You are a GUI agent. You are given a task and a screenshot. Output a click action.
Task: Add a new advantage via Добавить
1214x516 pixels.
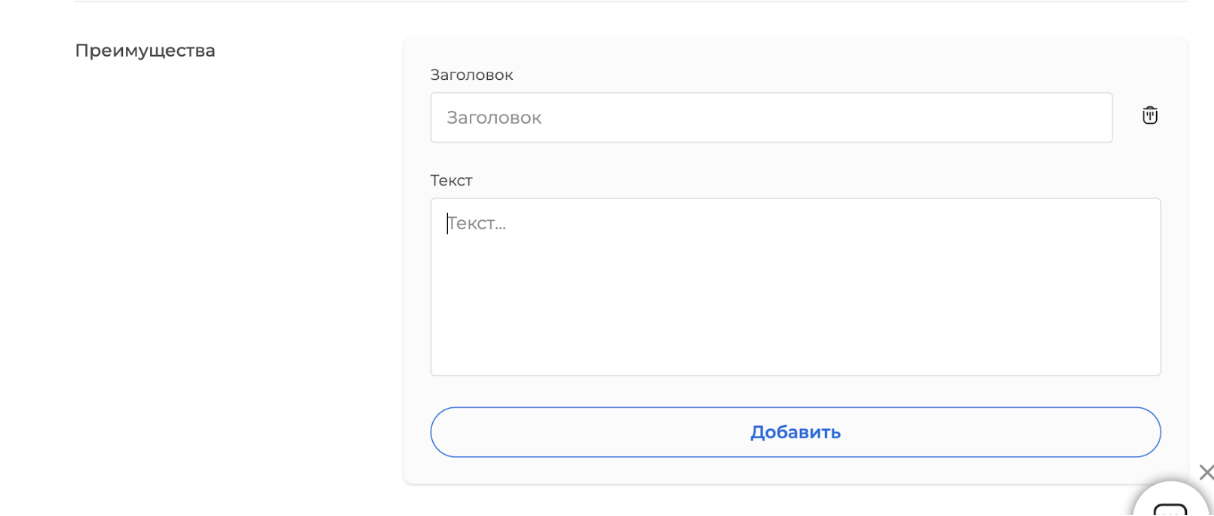point(795,432)
